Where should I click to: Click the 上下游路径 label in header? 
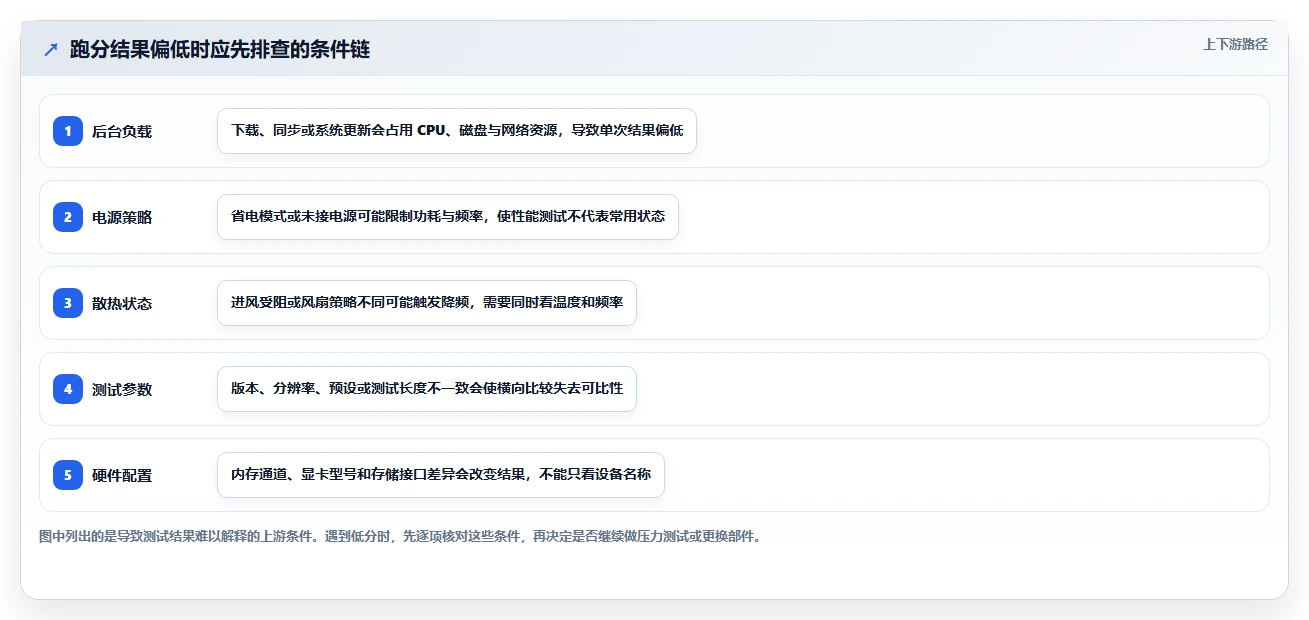click(x=1235, y=44)
